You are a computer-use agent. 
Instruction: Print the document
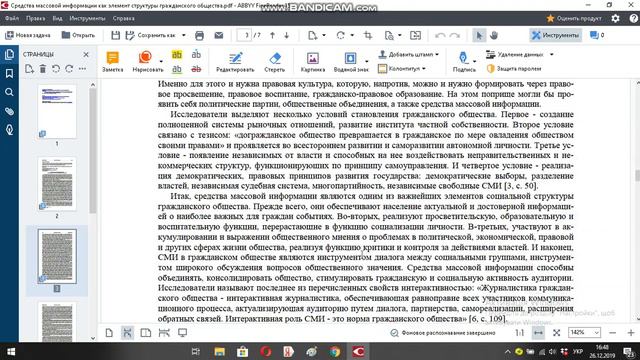tap(199, 36)
